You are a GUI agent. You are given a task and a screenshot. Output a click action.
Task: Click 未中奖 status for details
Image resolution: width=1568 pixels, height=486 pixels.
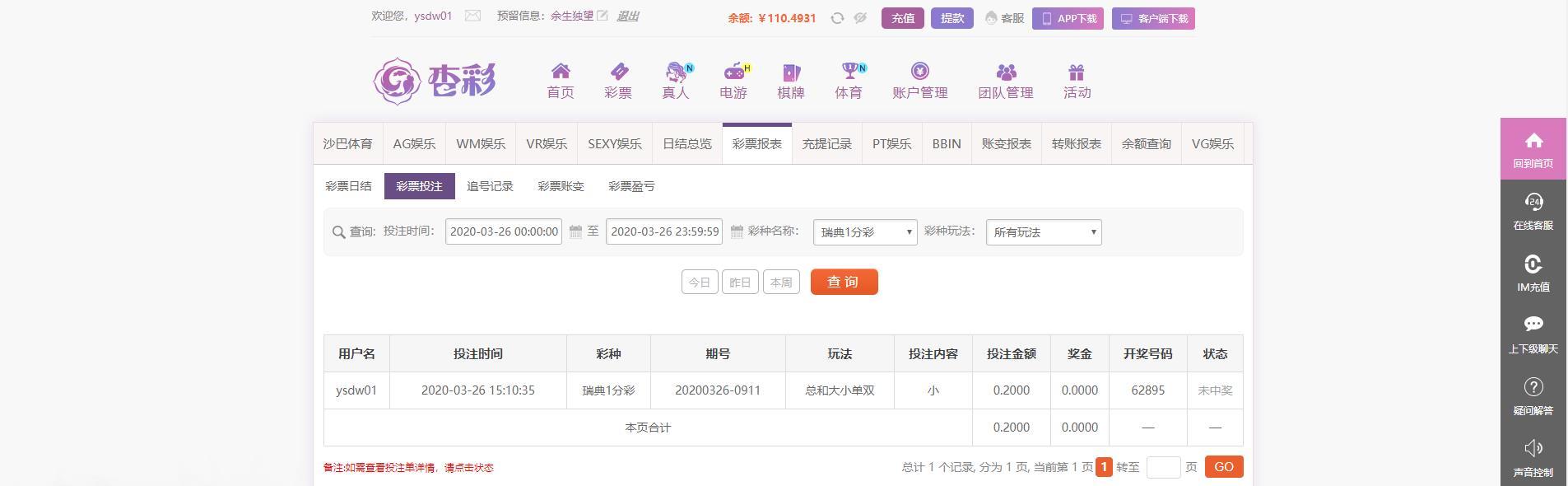[x=1215, y=390]
